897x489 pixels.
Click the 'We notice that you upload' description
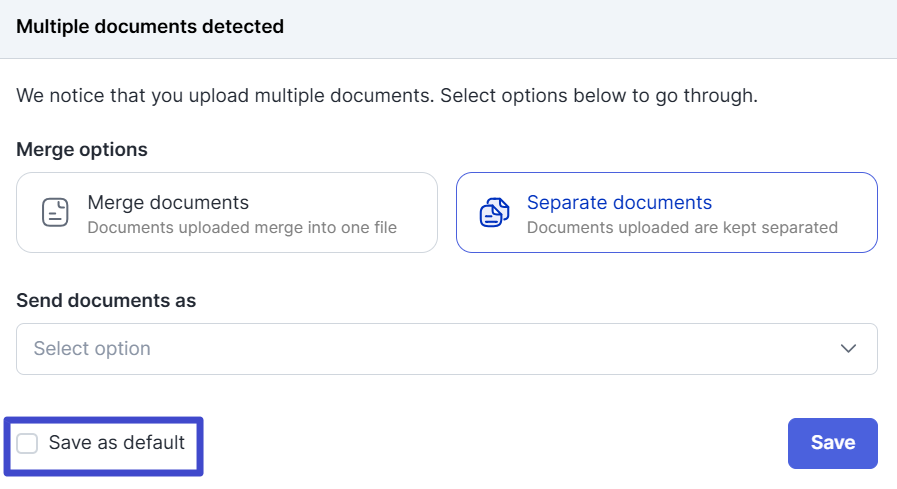point(386,97)
